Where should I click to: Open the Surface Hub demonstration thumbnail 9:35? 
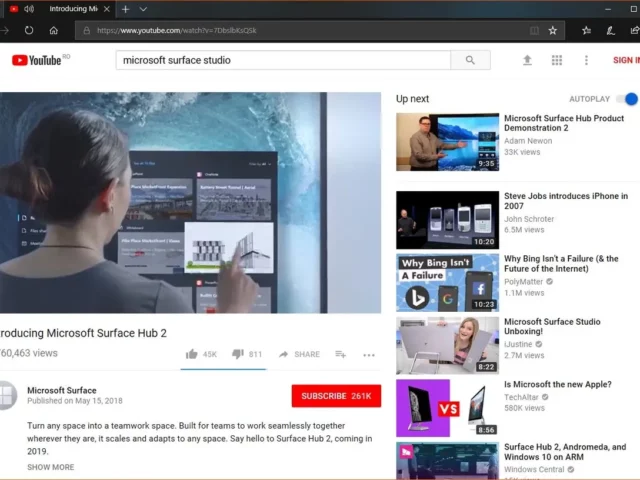pos(447,142)
